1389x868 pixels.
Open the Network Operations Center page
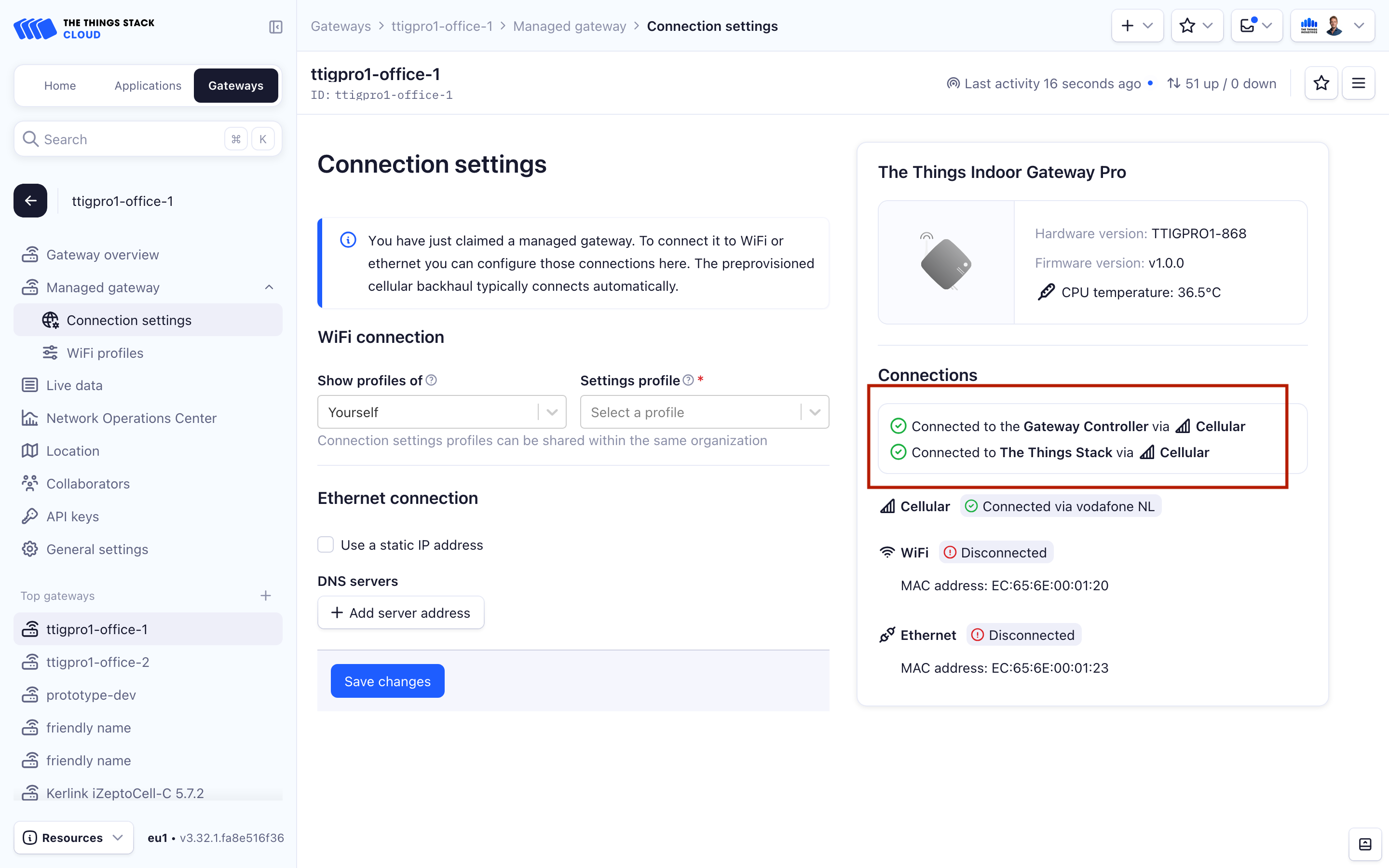[x=132, y=418]
